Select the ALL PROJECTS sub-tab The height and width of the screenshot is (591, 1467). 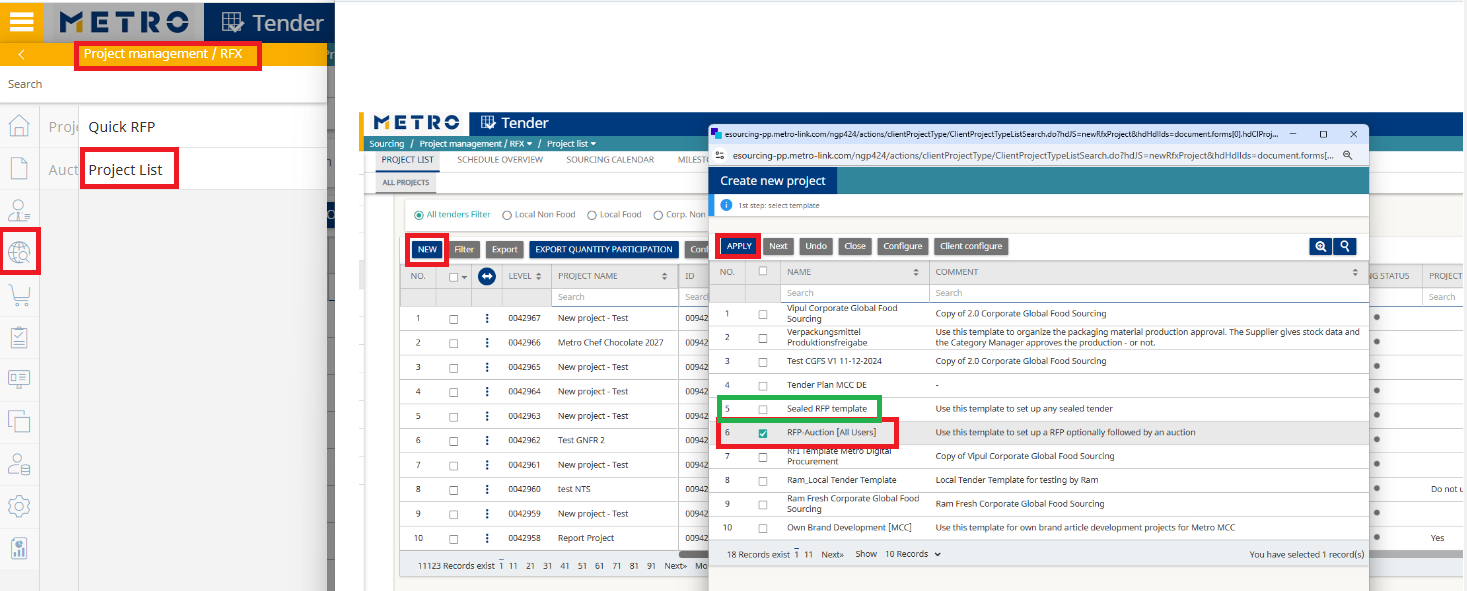coord(405,183)
